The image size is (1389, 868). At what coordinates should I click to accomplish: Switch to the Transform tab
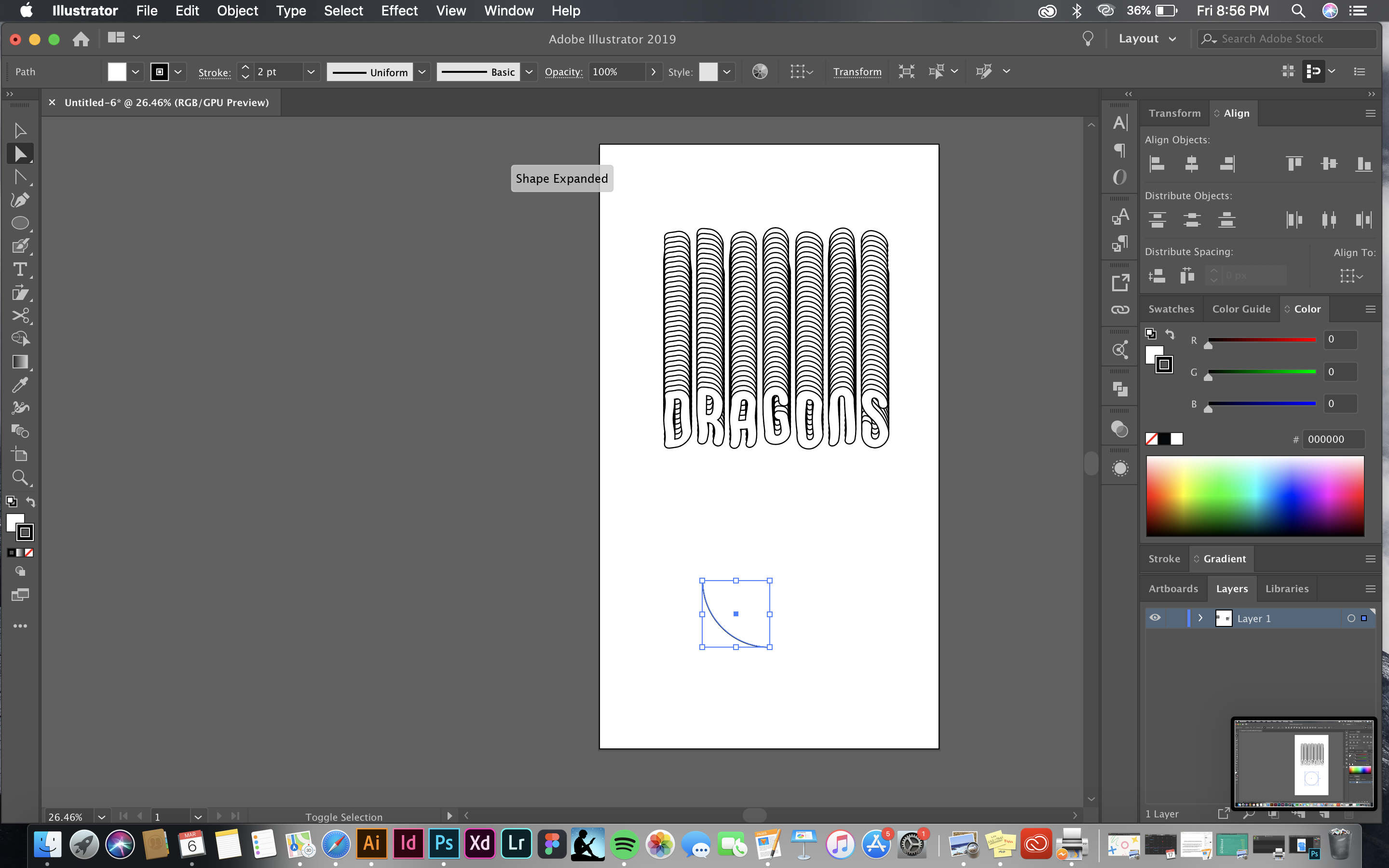(x=1175, y=112)
